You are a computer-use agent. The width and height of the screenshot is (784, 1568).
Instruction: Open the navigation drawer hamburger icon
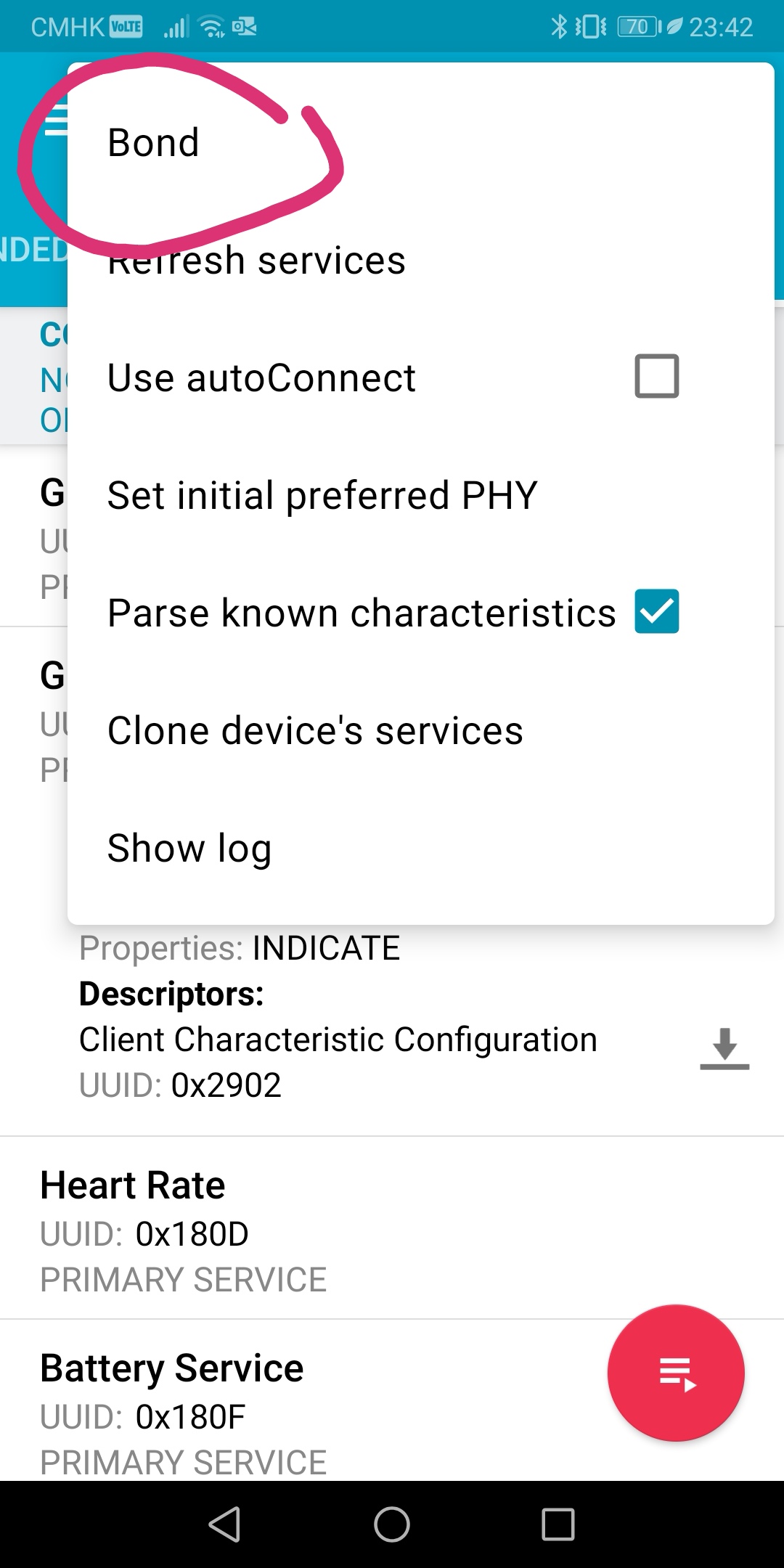(58, 118)
